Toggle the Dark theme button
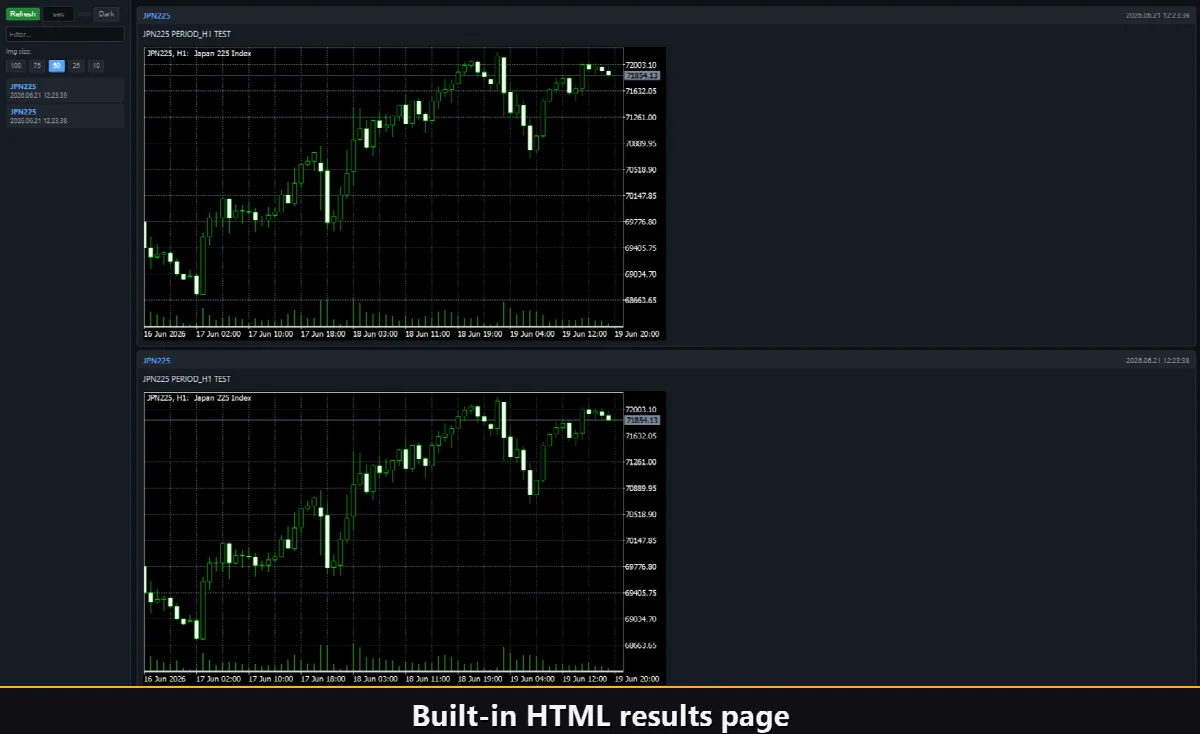The width and height of the screenshot is (1200, 734). pyautogui.click(x=107, y=14)
